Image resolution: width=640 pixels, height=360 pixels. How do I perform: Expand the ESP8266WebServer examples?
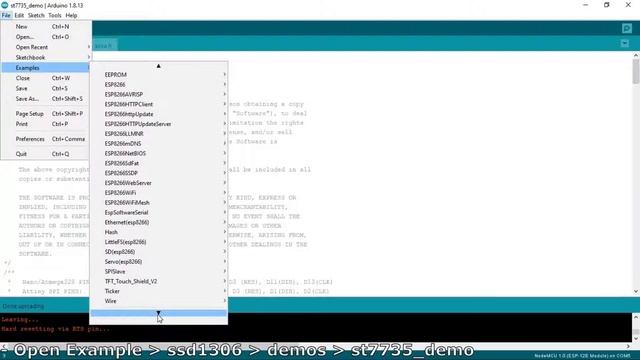(159, 183)
